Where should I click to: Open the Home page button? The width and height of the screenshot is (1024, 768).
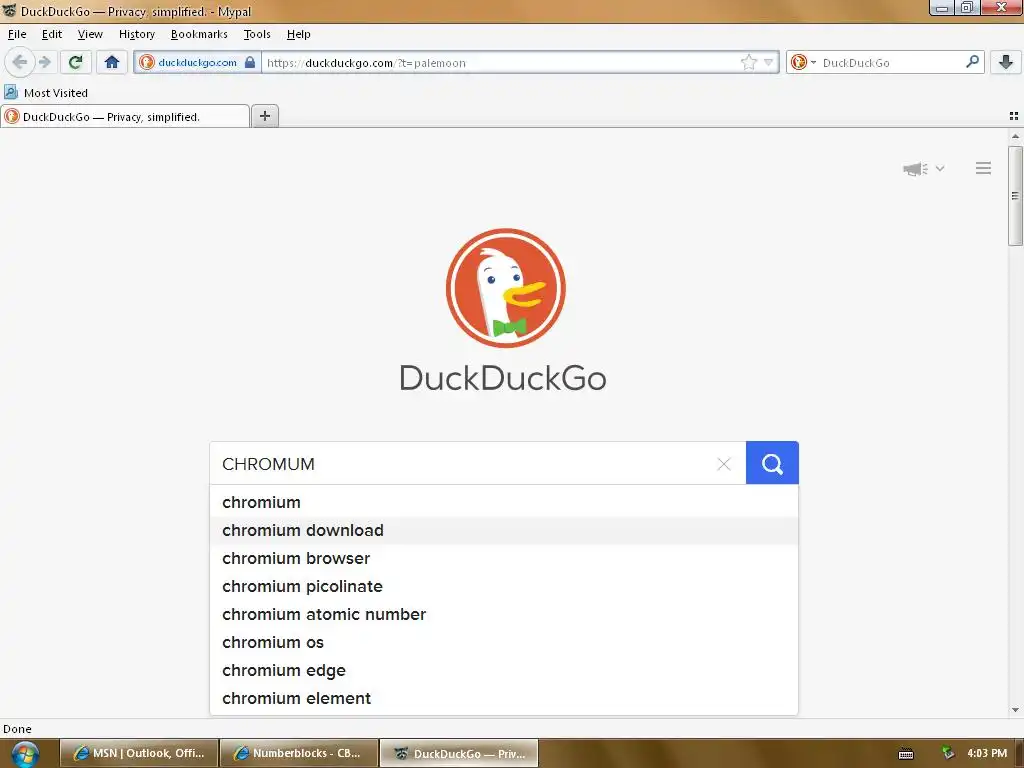[112, 62]
